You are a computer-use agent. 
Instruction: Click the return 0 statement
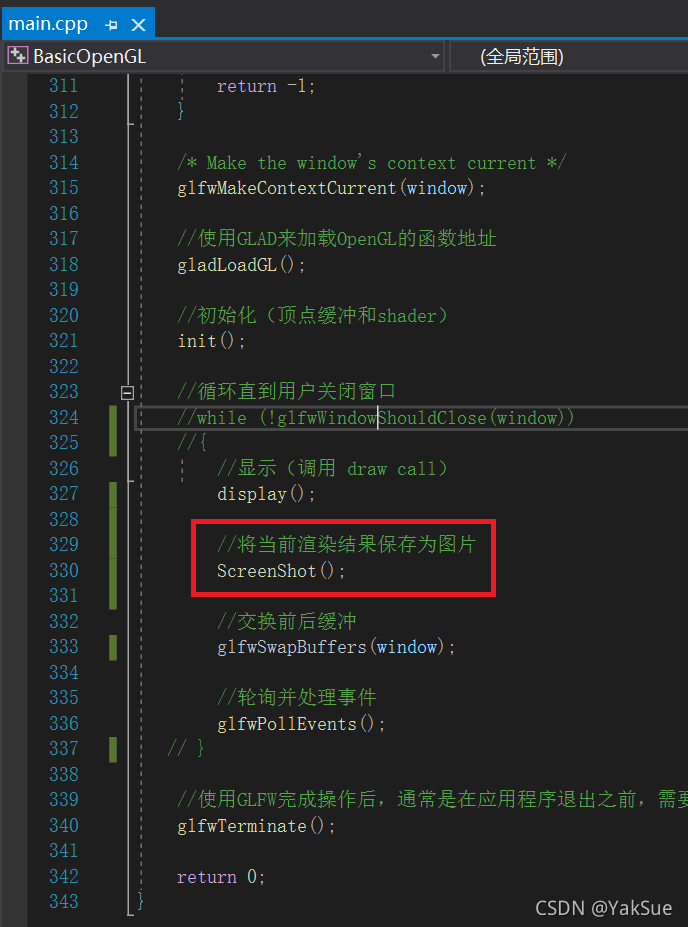pyautogui.click(x=221, y=877)
